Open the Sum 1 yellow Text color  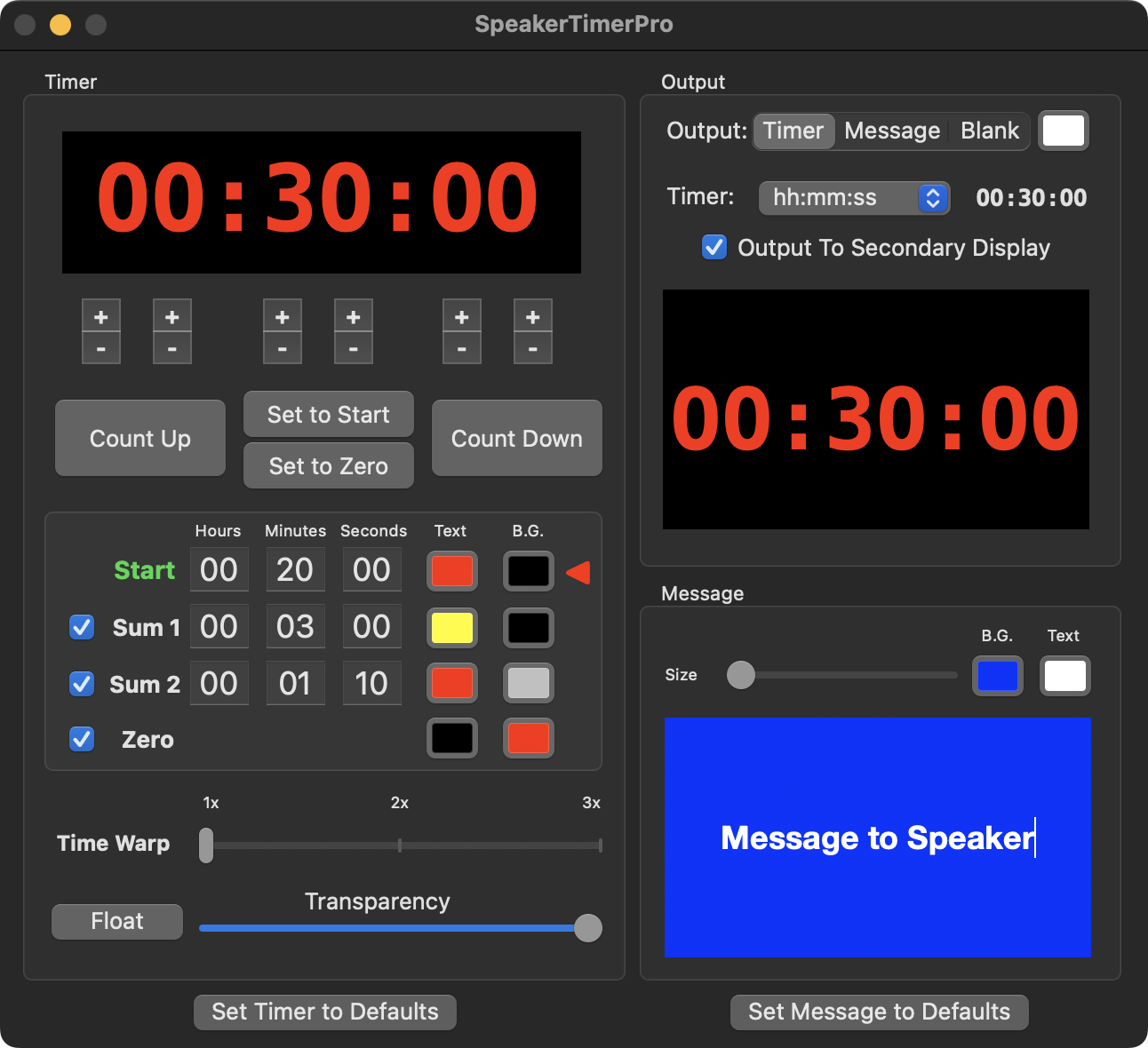452,628
